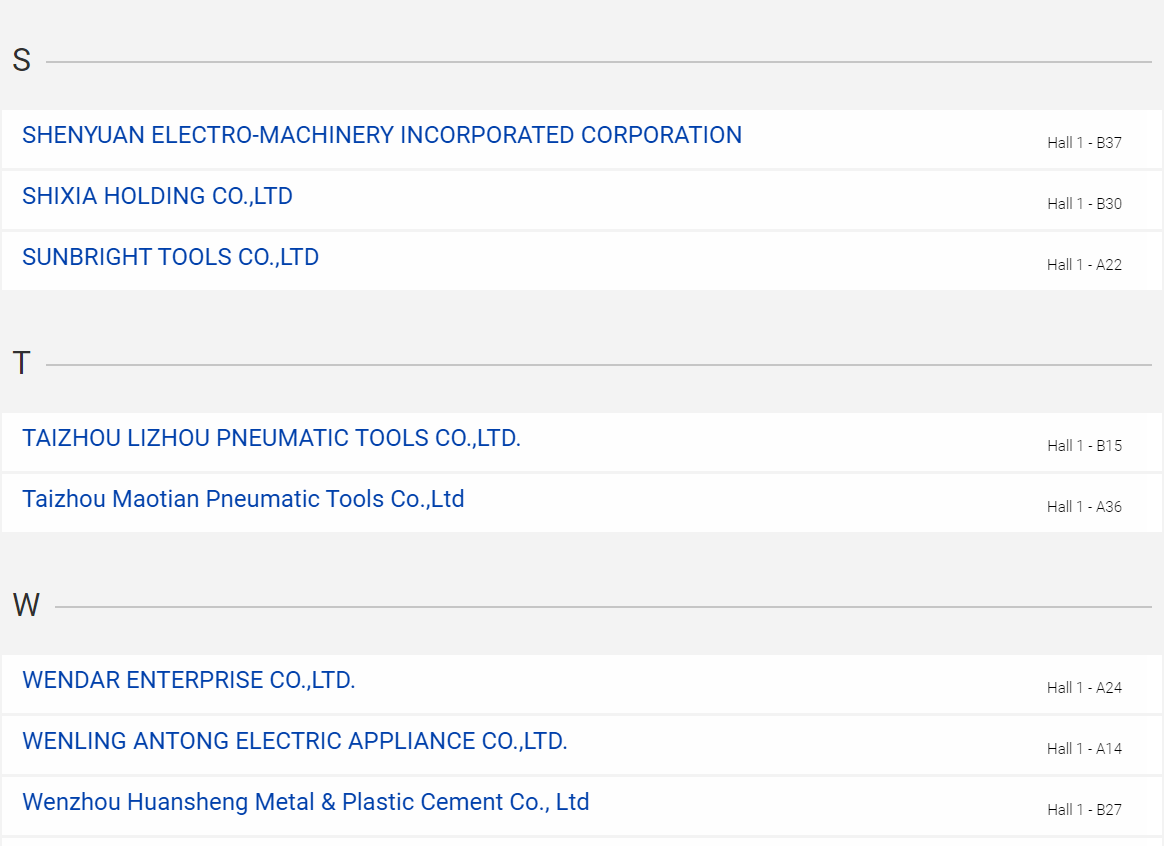Click the Hall 1 - A22 booth label
The image size is (1164, 846).
(x=1084, y=264)
